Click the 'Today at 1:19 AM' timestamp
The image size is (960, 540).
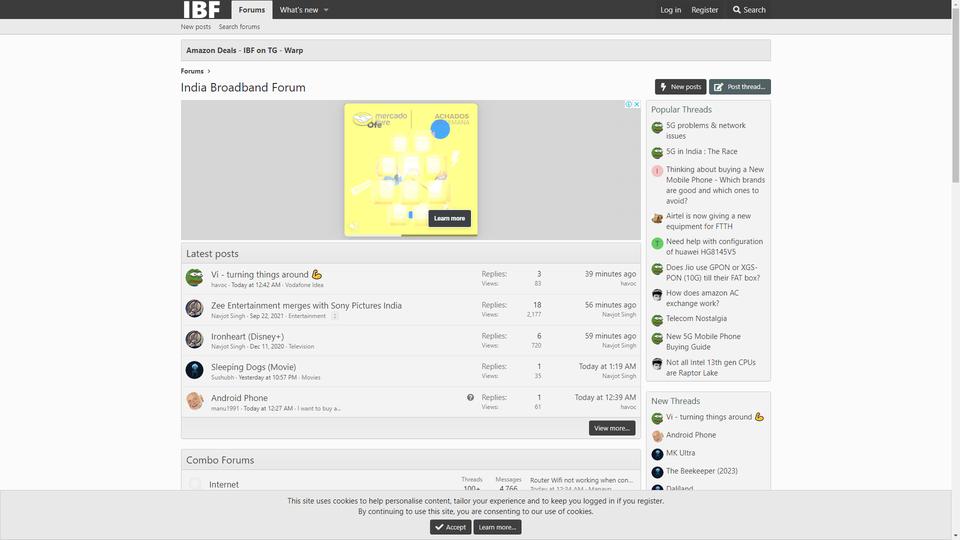[x=607, y=366]
